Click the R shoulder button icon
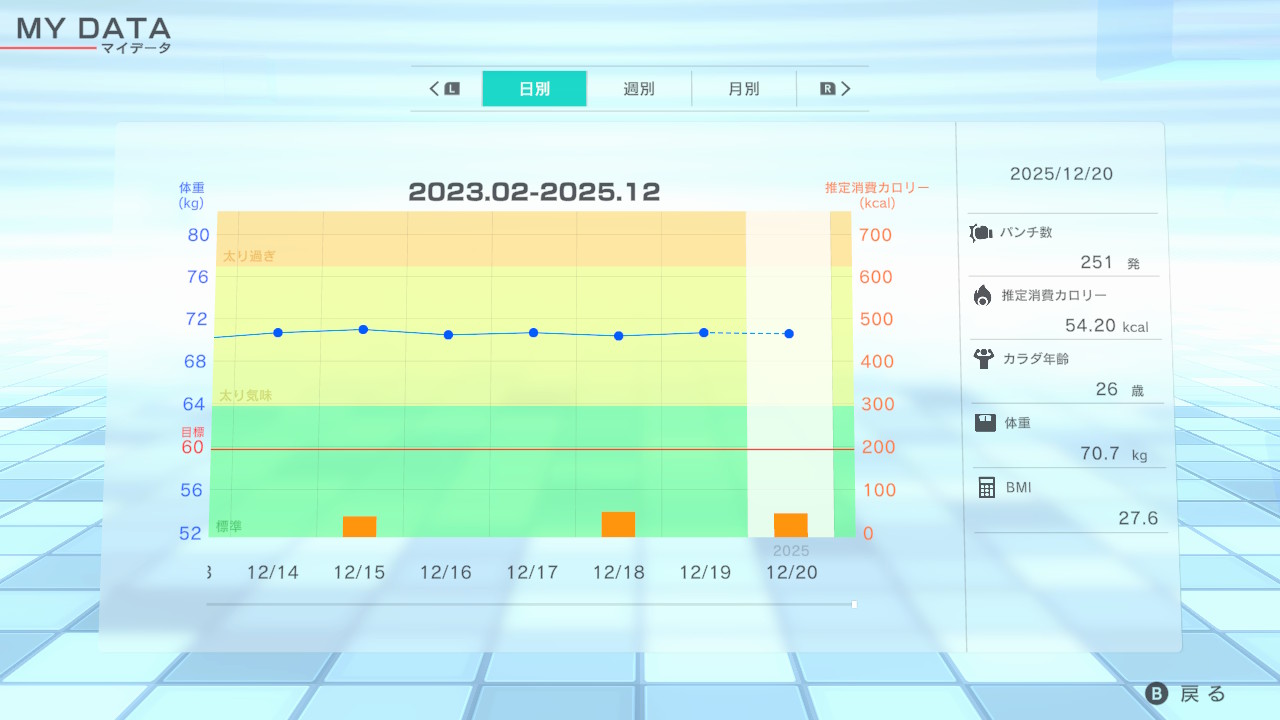Viewport: 1280px width, 720px height. point(827,89)
